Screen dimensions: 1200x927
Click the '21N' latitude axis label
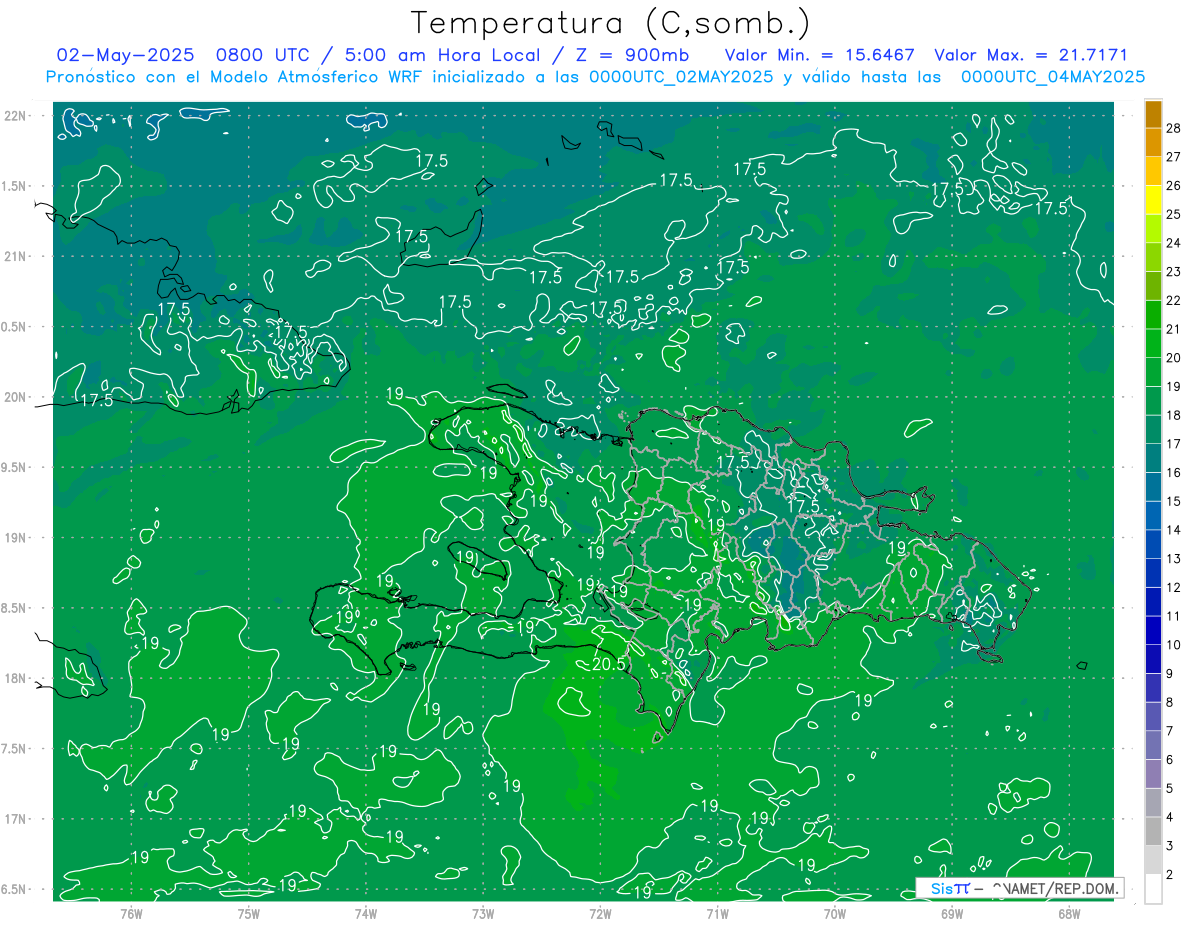click(x=15, y=256)
